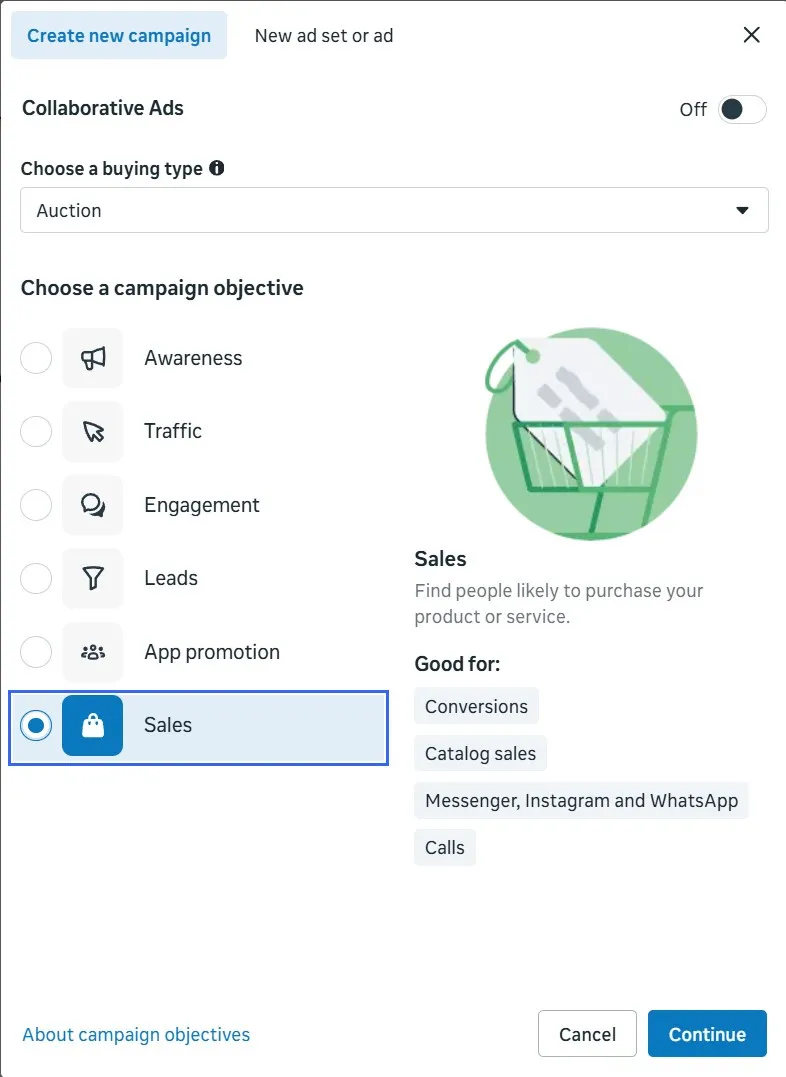
Task: Click the Engagement chat bubbles icon
Action: click(93, 505)
